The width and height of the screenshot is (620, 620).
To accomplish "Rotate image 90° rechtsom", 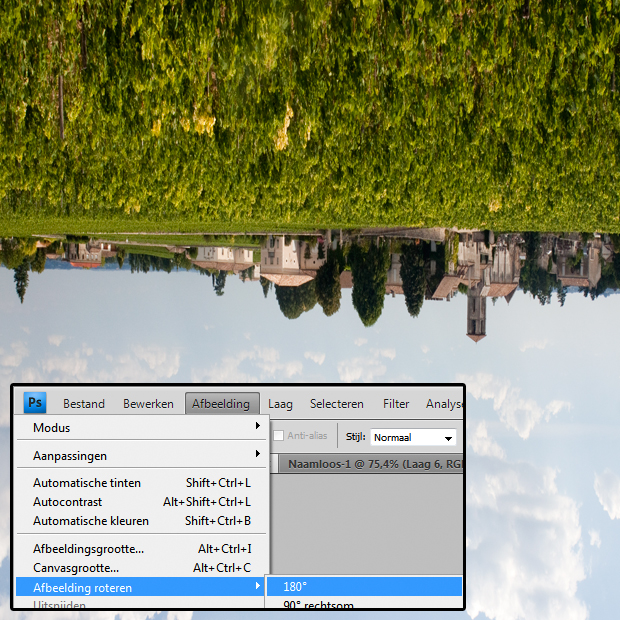I will tap(364, 603).
